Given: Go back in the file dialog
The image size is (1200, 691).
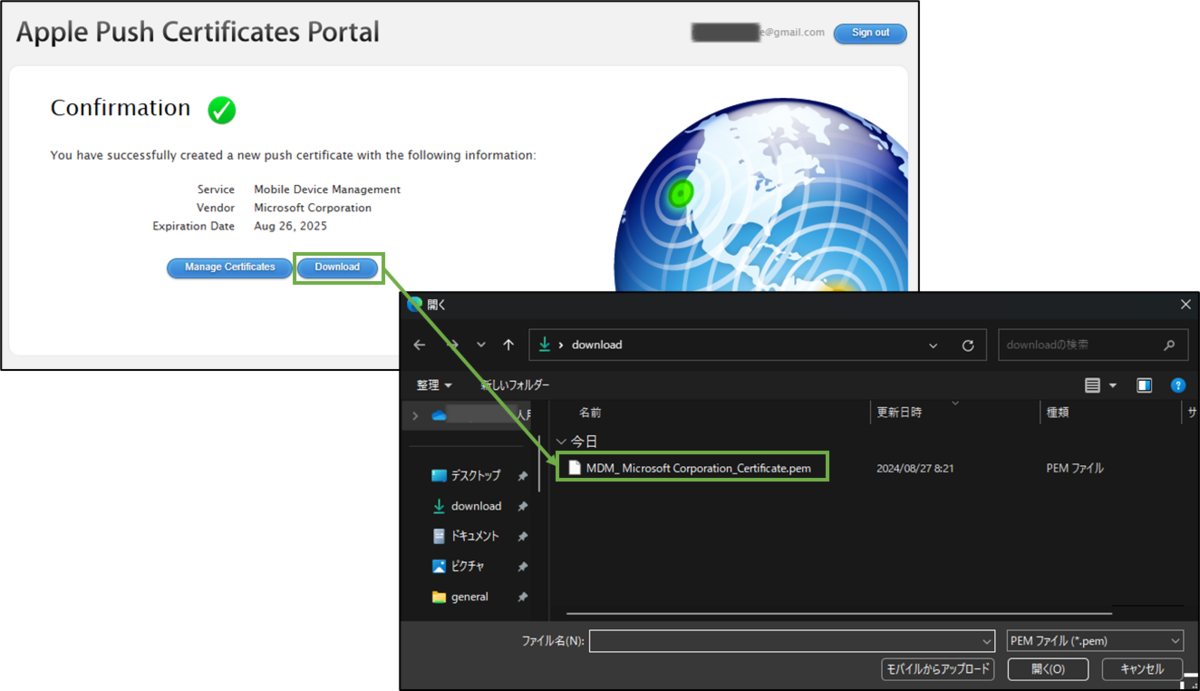Looking at the screenshot, I should (419, 345).
